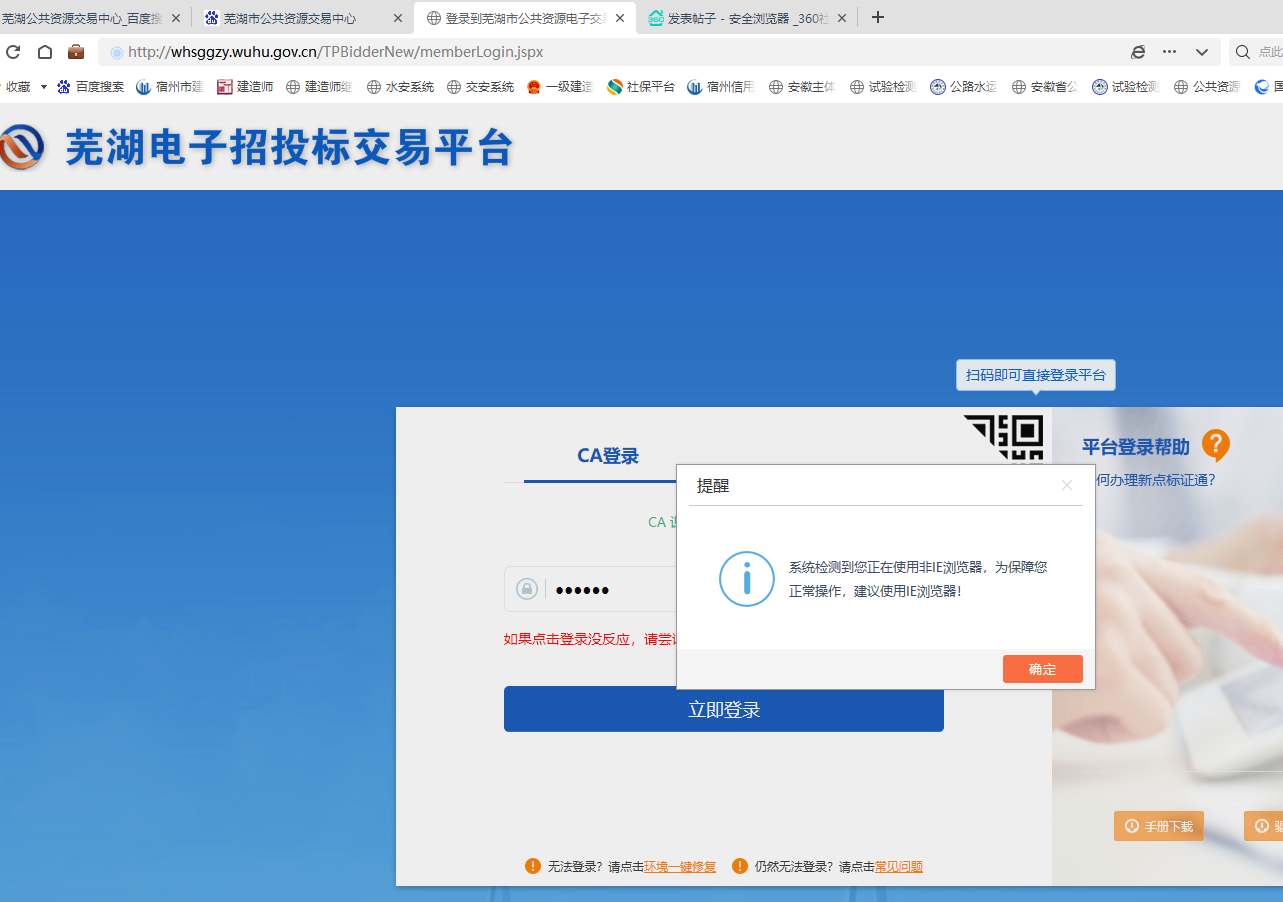This screenshot has width=1283, height=902.
Task: Open a new tab with plus button
Action: pos(878,18)
